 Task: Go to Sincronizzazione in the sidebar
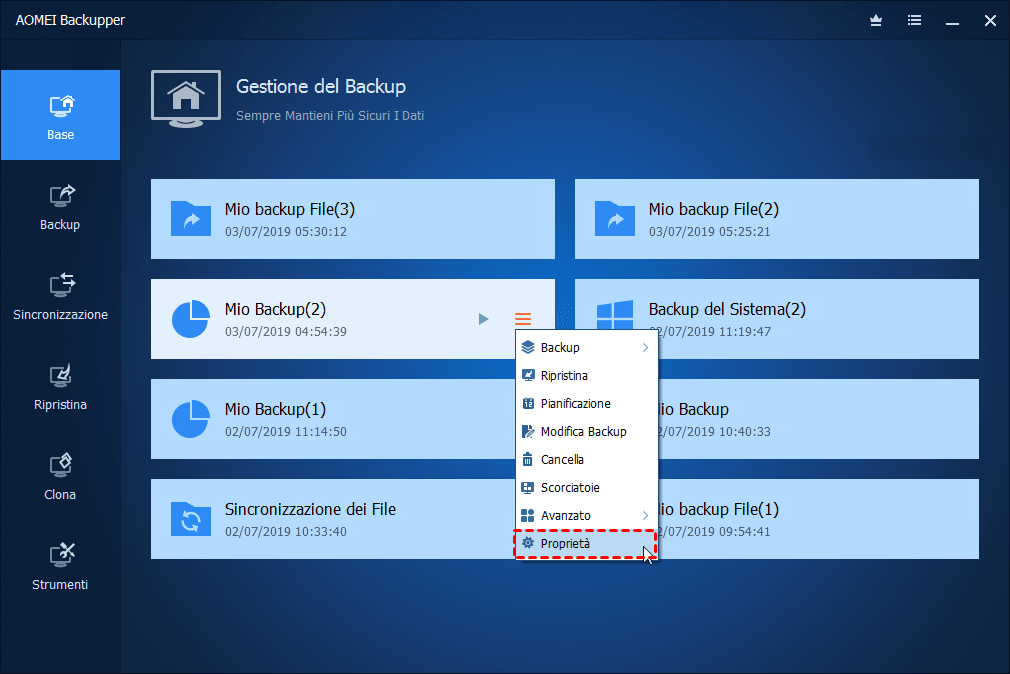(x=60, y=297)
